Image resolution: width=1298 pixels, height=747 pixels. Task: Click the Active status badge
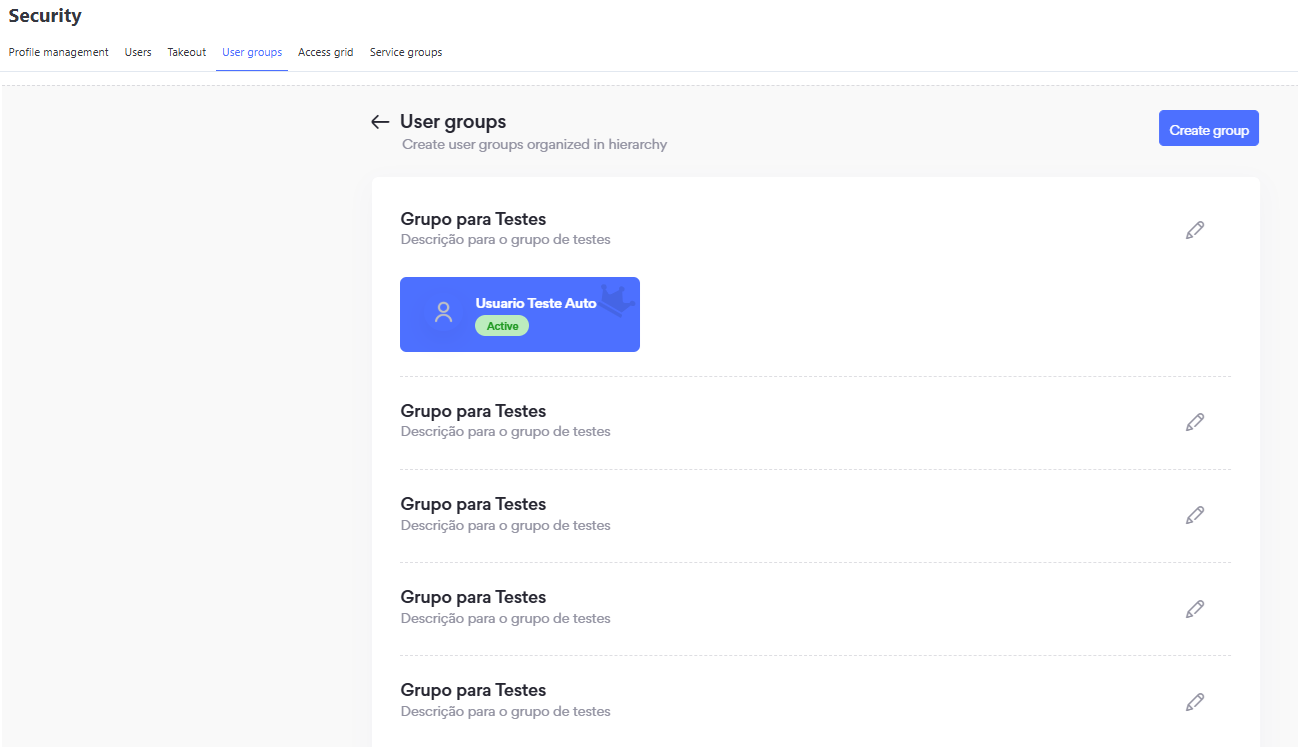pyautogui.click(x=502, y=326)
